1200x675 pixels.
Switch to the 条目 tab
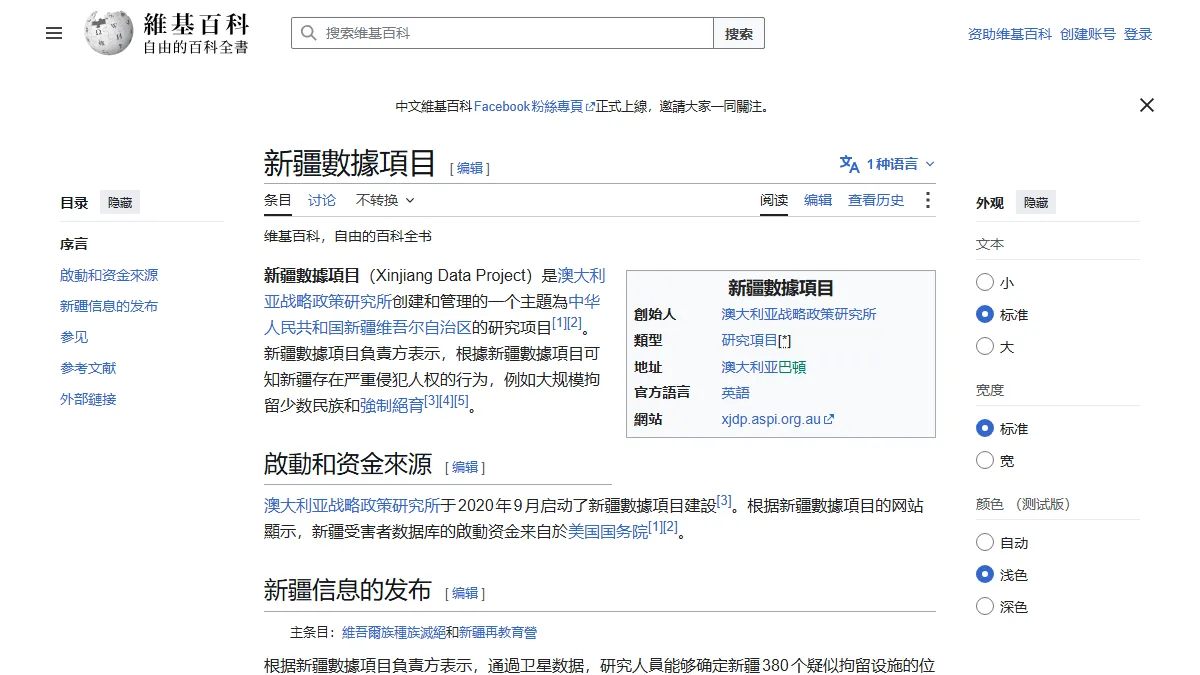click(x=278, y=200)
